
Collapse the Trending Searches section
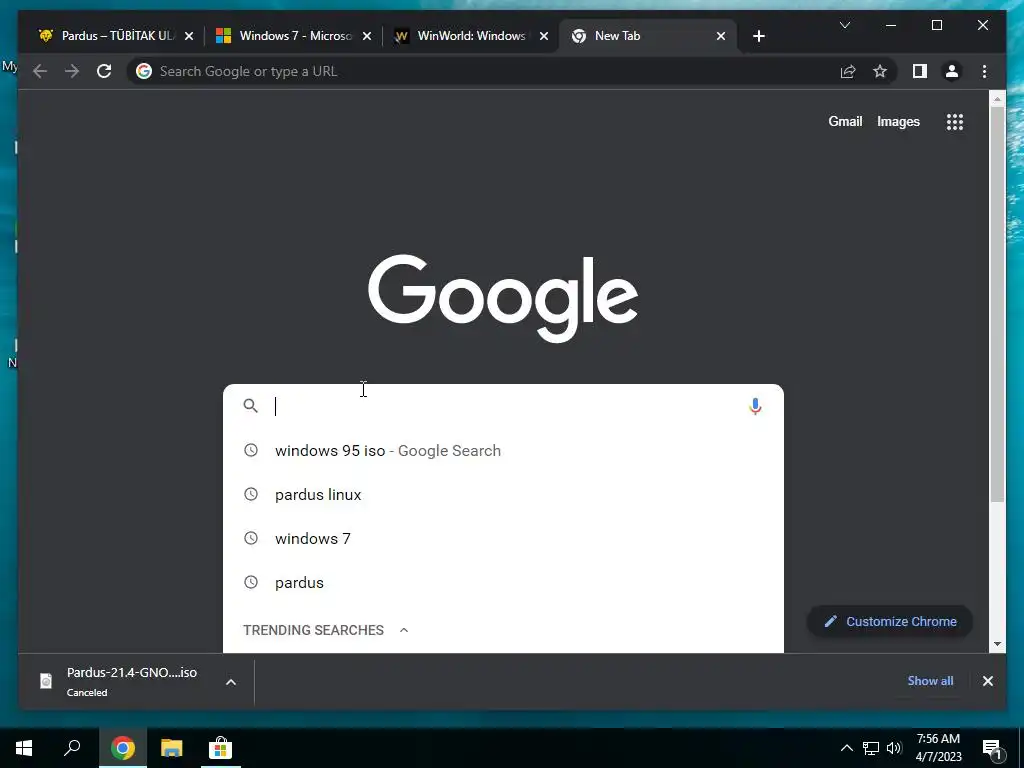point(404,630)
